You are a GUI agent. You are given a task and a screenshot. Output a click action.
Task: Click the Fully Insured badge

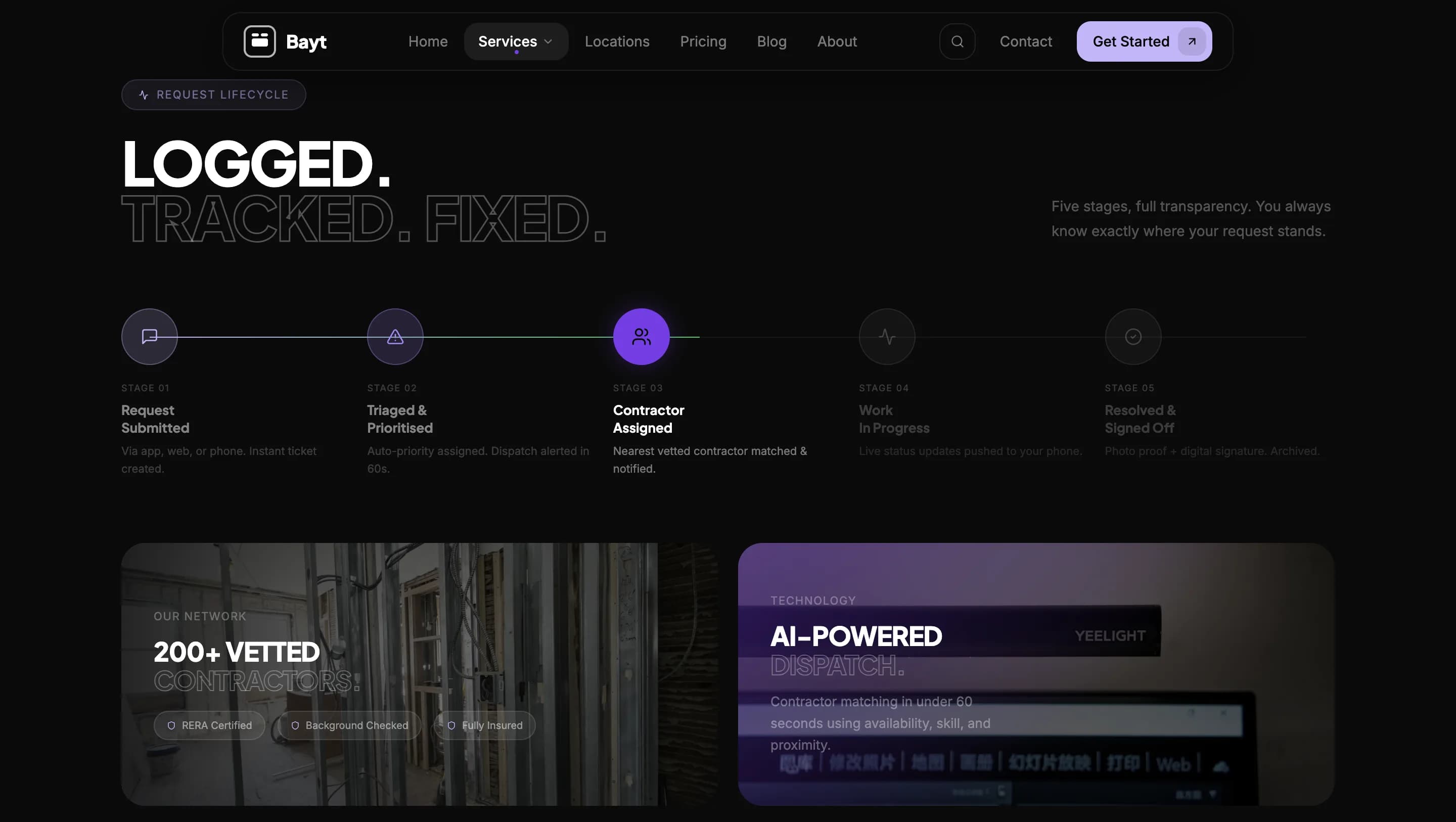pos(484,725)
